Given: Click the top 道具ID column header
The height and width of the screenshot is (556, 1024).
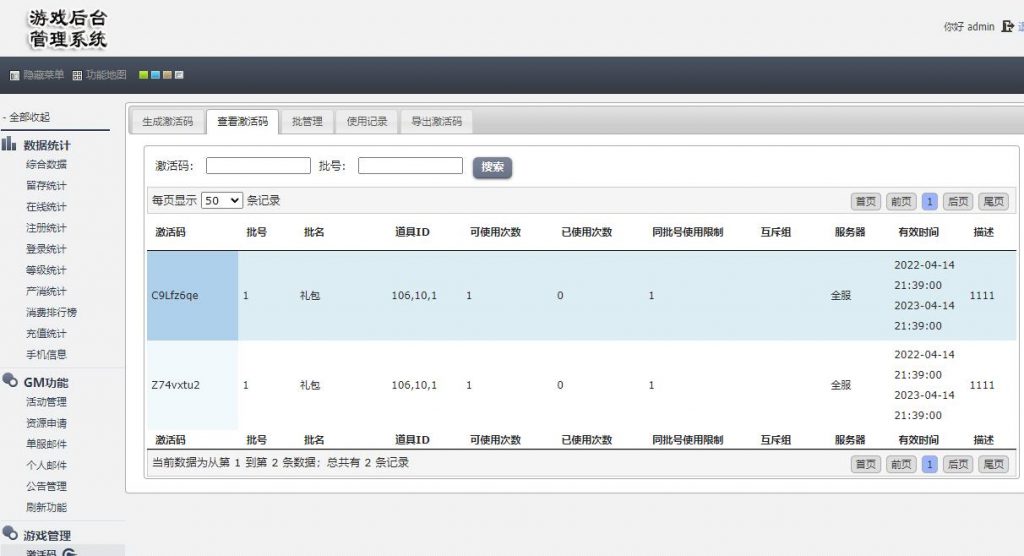Looking at the screenshot, I should pos(412,232).
